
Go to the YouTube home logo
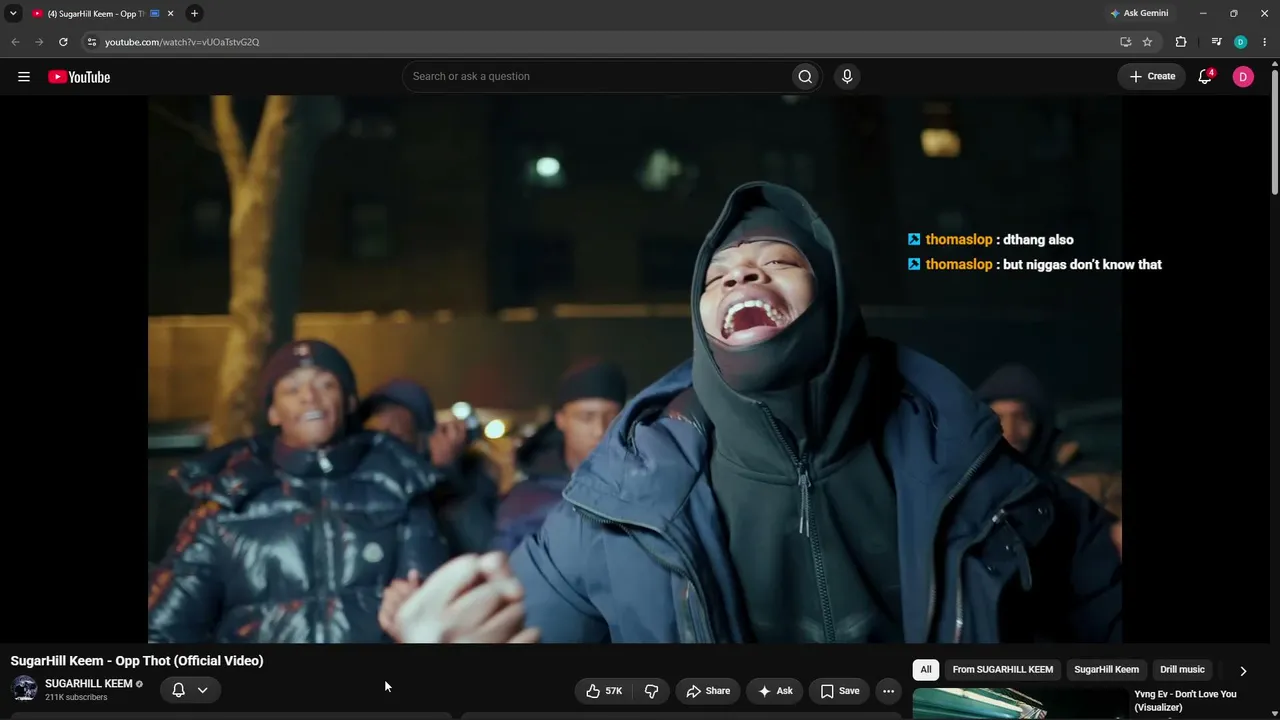coord(79,77)
